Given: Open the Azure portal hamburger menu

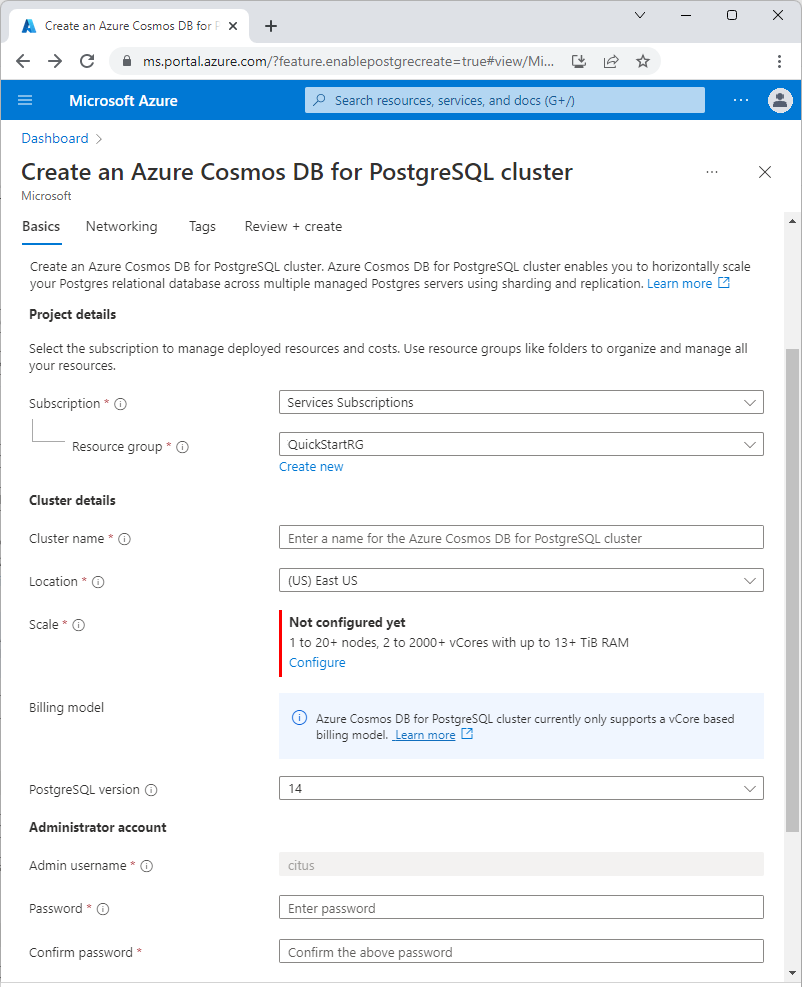Looking at the screenshot, I should [25, 100].
